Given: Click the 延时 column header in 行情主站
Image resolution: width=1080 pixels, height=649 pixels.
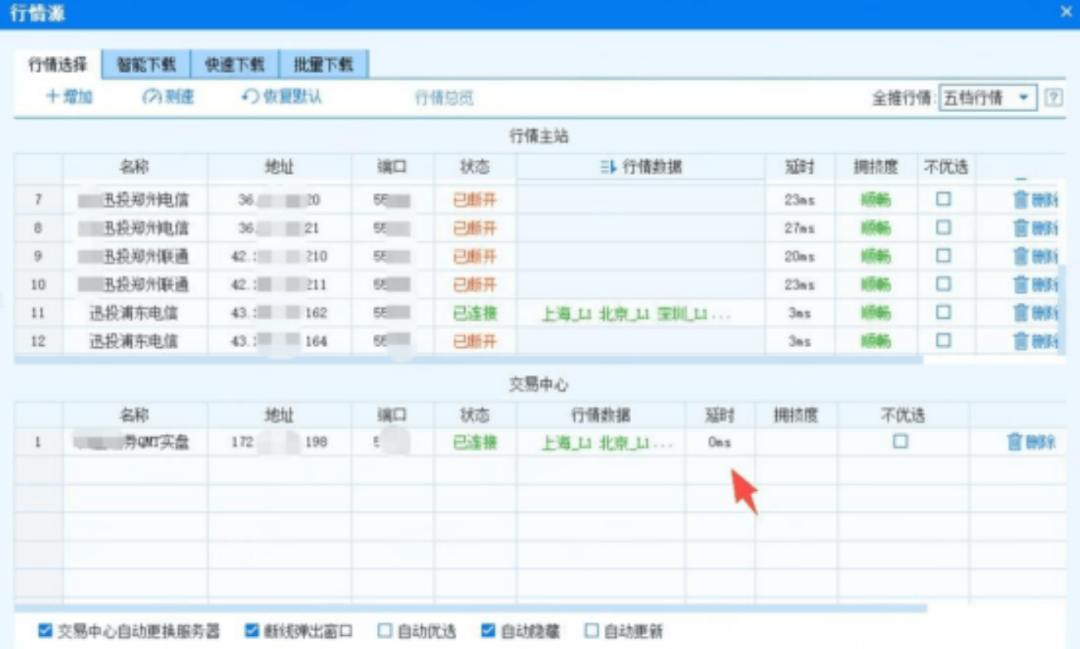Looking at the screenshot, I should click(799, 167).
